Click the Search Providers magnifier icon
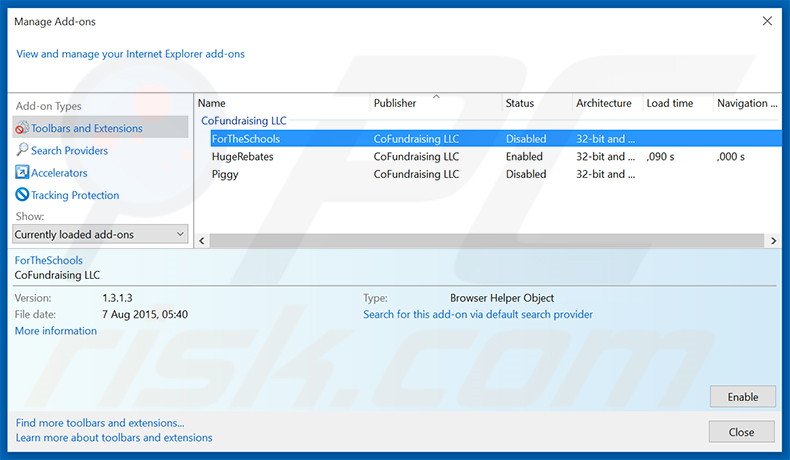 22,150
